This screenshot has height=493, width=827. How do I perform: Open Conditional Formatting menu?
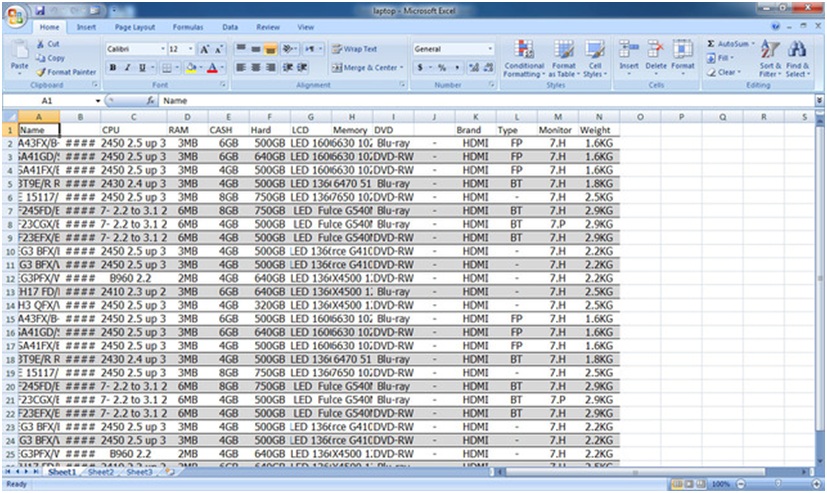point(524,59)
